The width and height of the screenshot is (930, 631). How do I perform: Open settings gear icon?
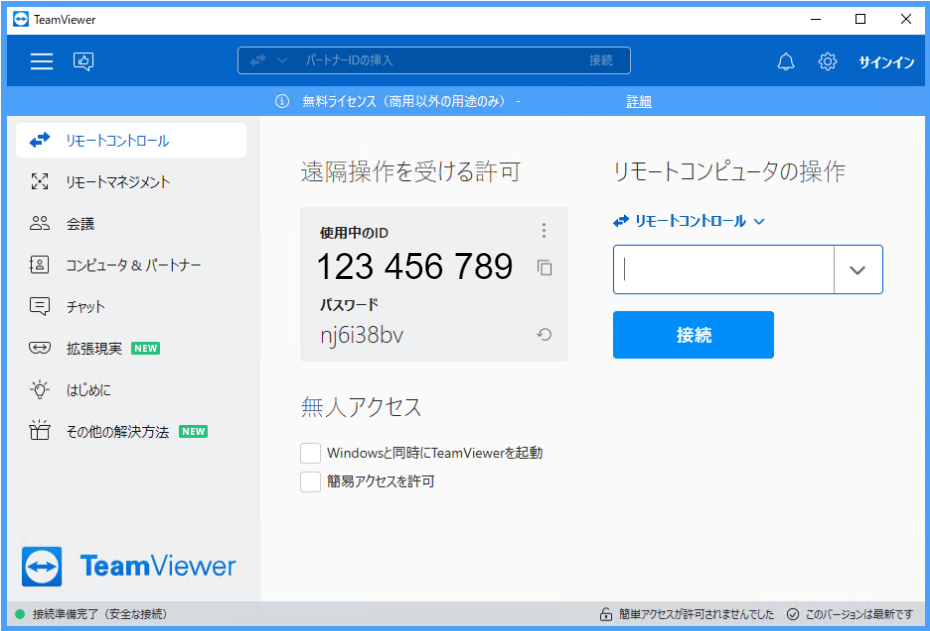tap(827, 62)
